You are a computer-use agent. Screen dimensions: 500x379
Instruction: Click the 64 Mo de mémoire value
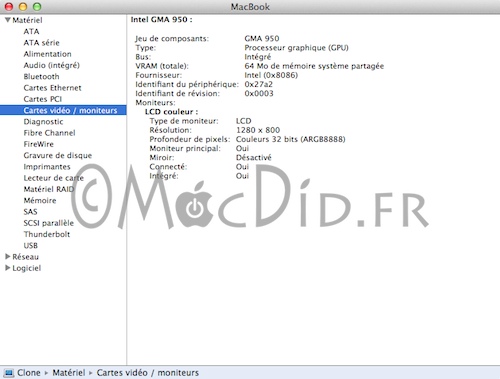pos(314,66)
